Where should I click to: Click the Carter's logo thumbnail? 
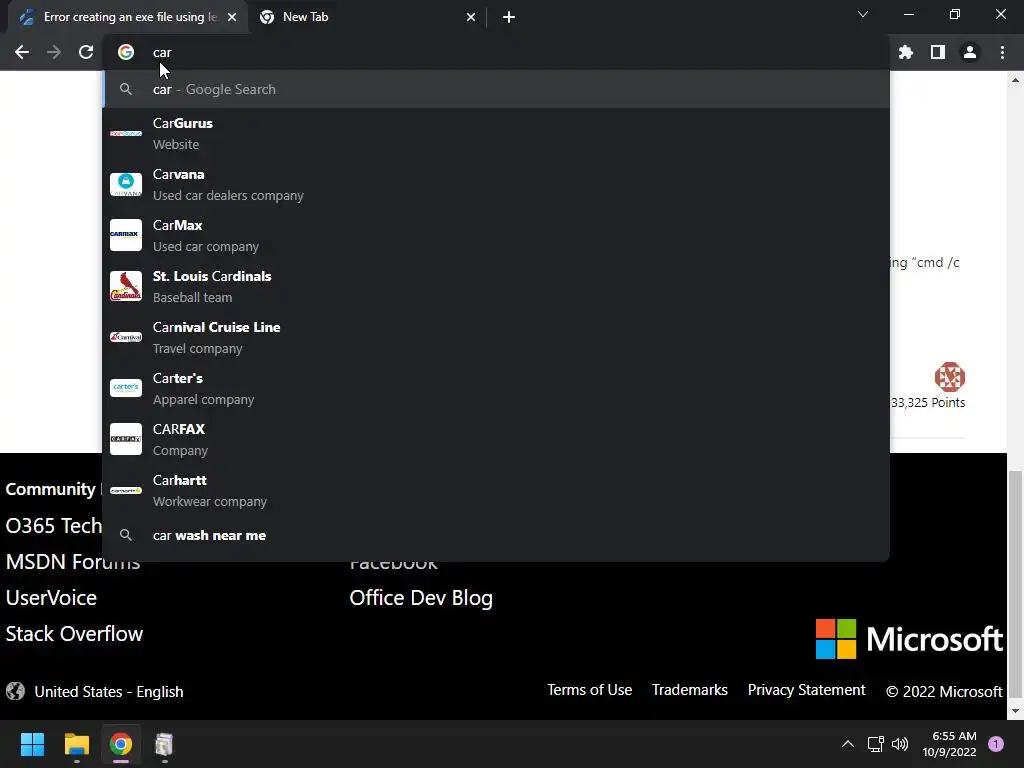point(126,388)
